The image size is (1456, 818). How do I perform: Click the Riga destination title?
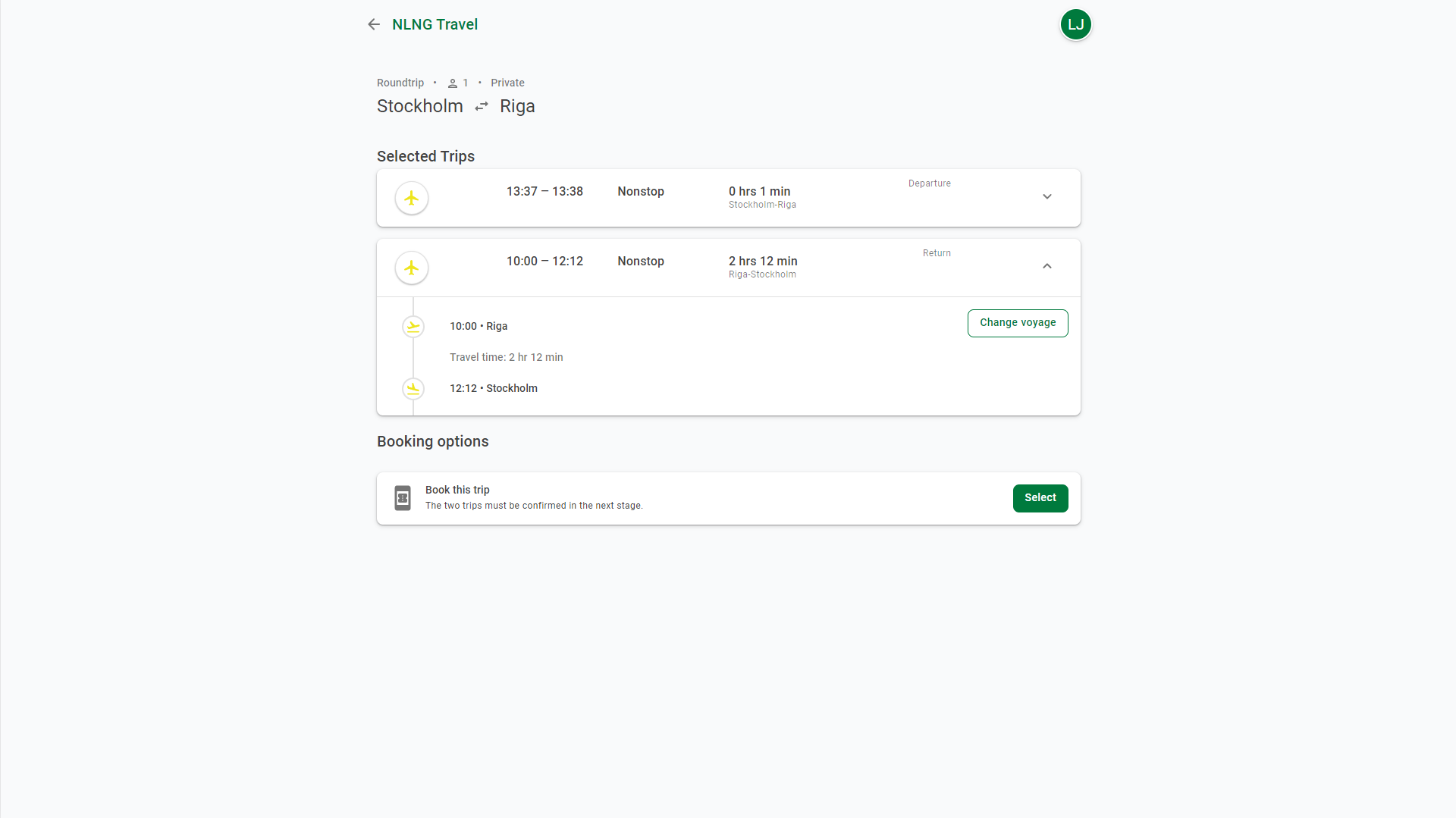coord(517,106)
